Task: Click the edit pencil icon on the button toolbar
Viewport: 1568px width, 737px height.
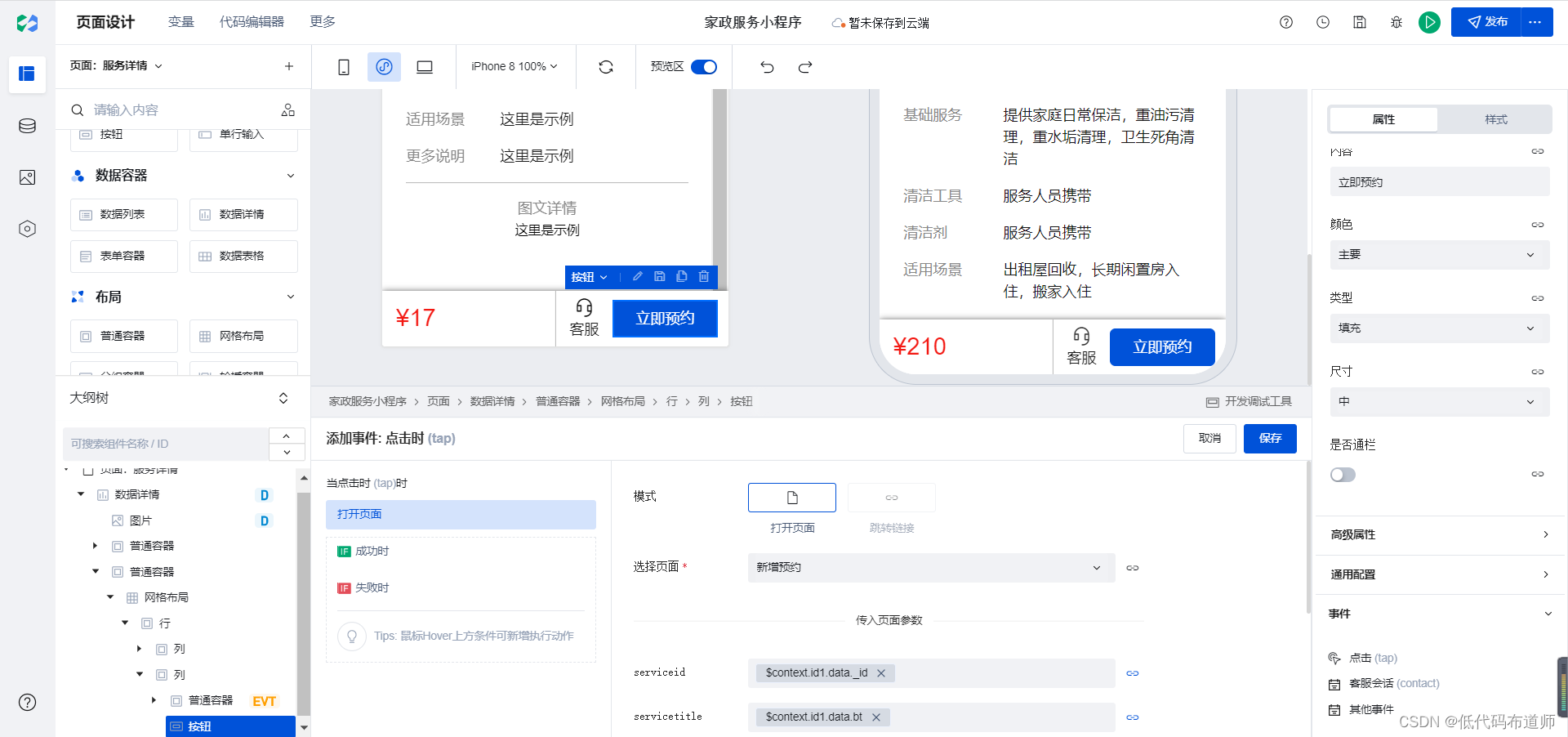Action: [x=638, y=277]
